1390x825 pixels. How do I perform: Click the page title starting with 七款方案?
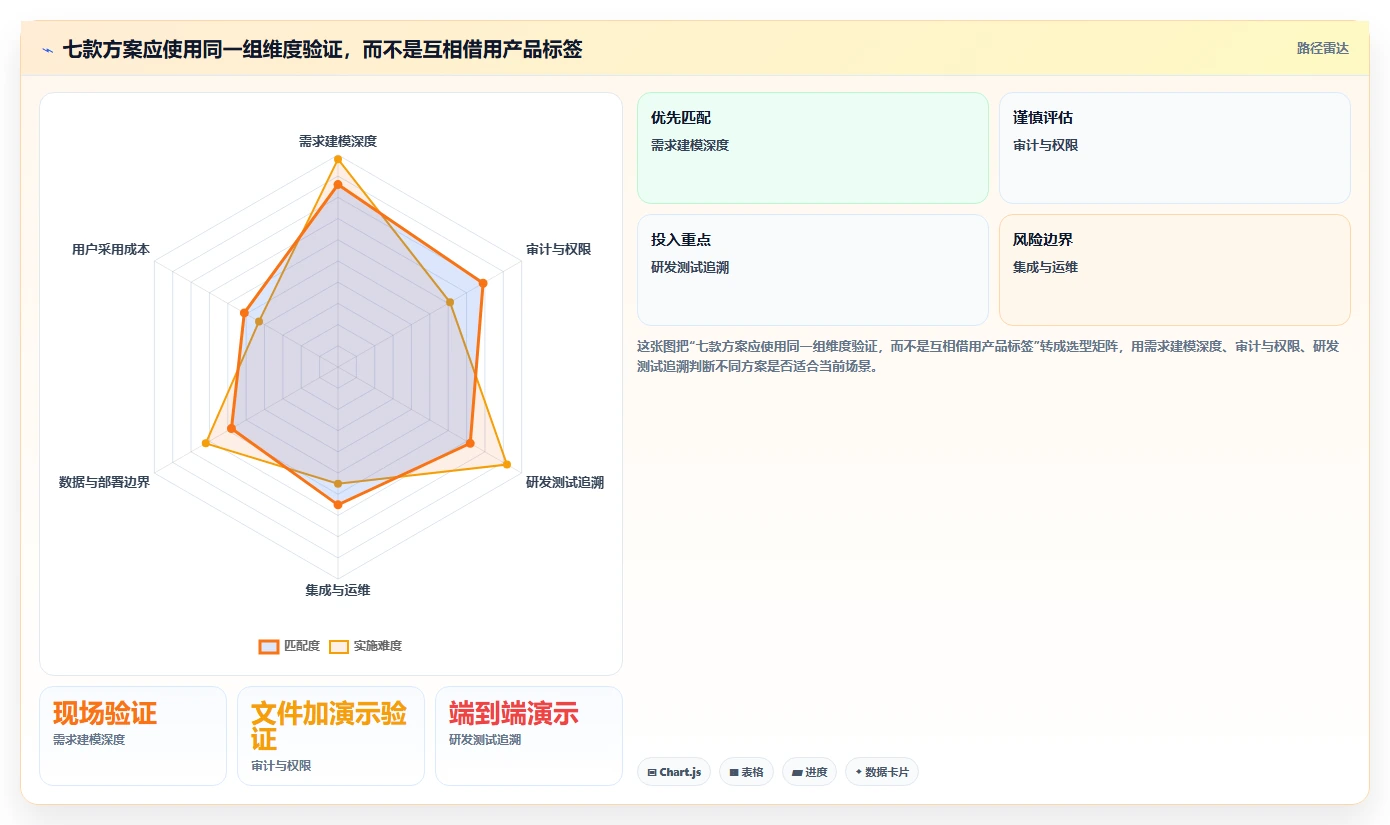[x=322, y=48]
